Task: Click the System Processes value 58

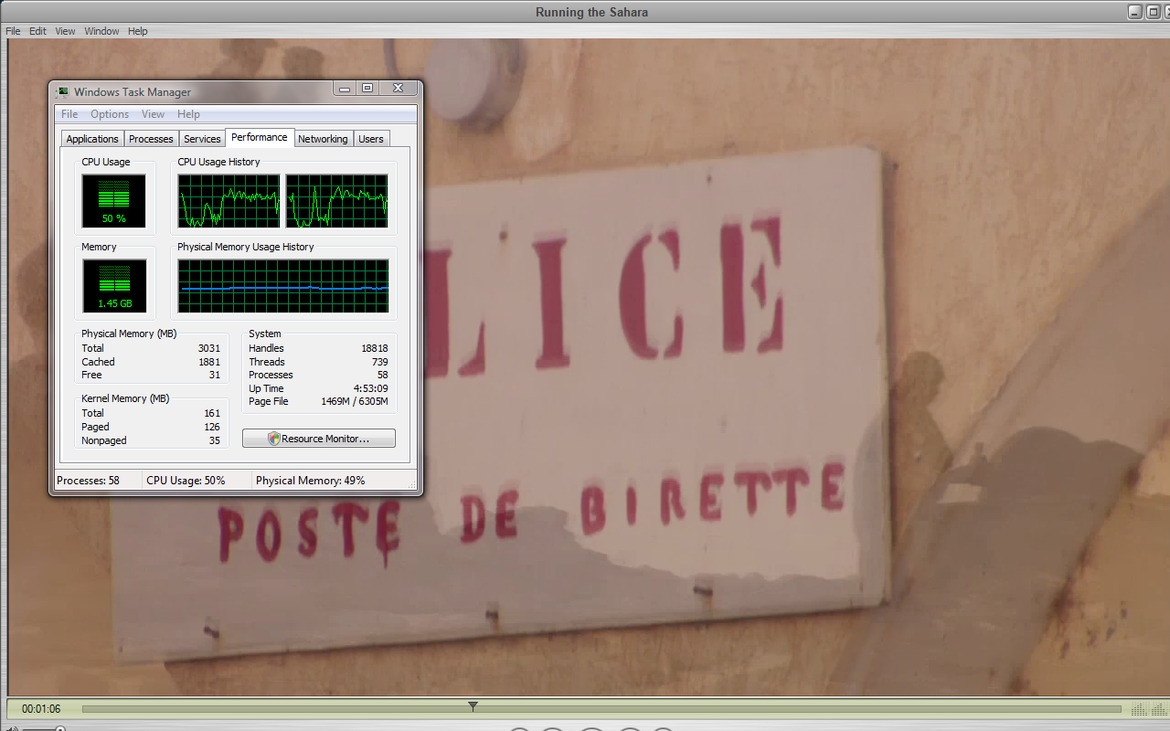Action: pos(383,375)
